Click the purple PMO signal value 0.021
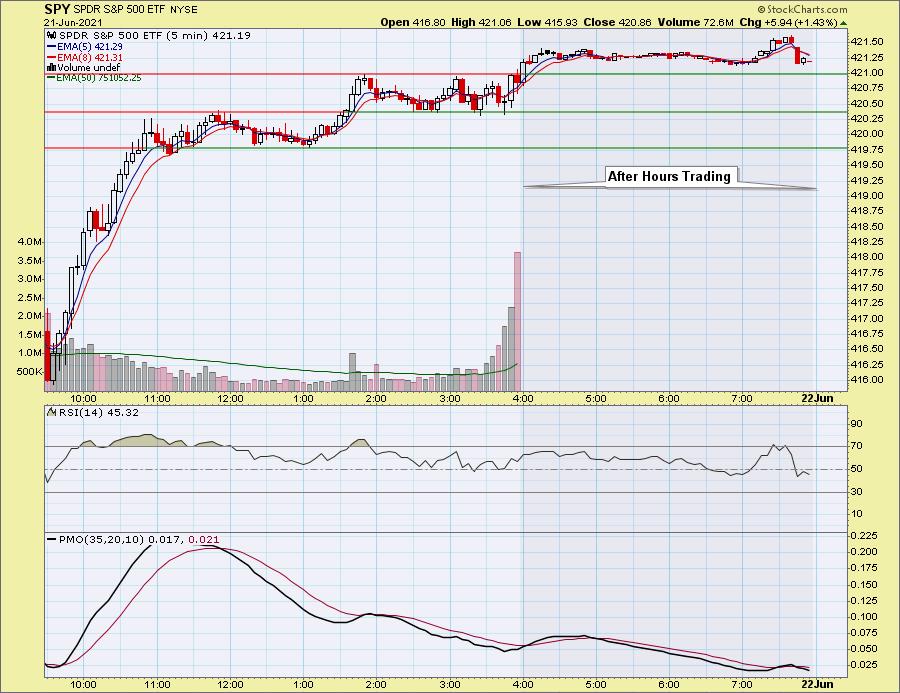The height and width of the screenshot is (693, 900). pyautogui.click(x=203, y=540)
